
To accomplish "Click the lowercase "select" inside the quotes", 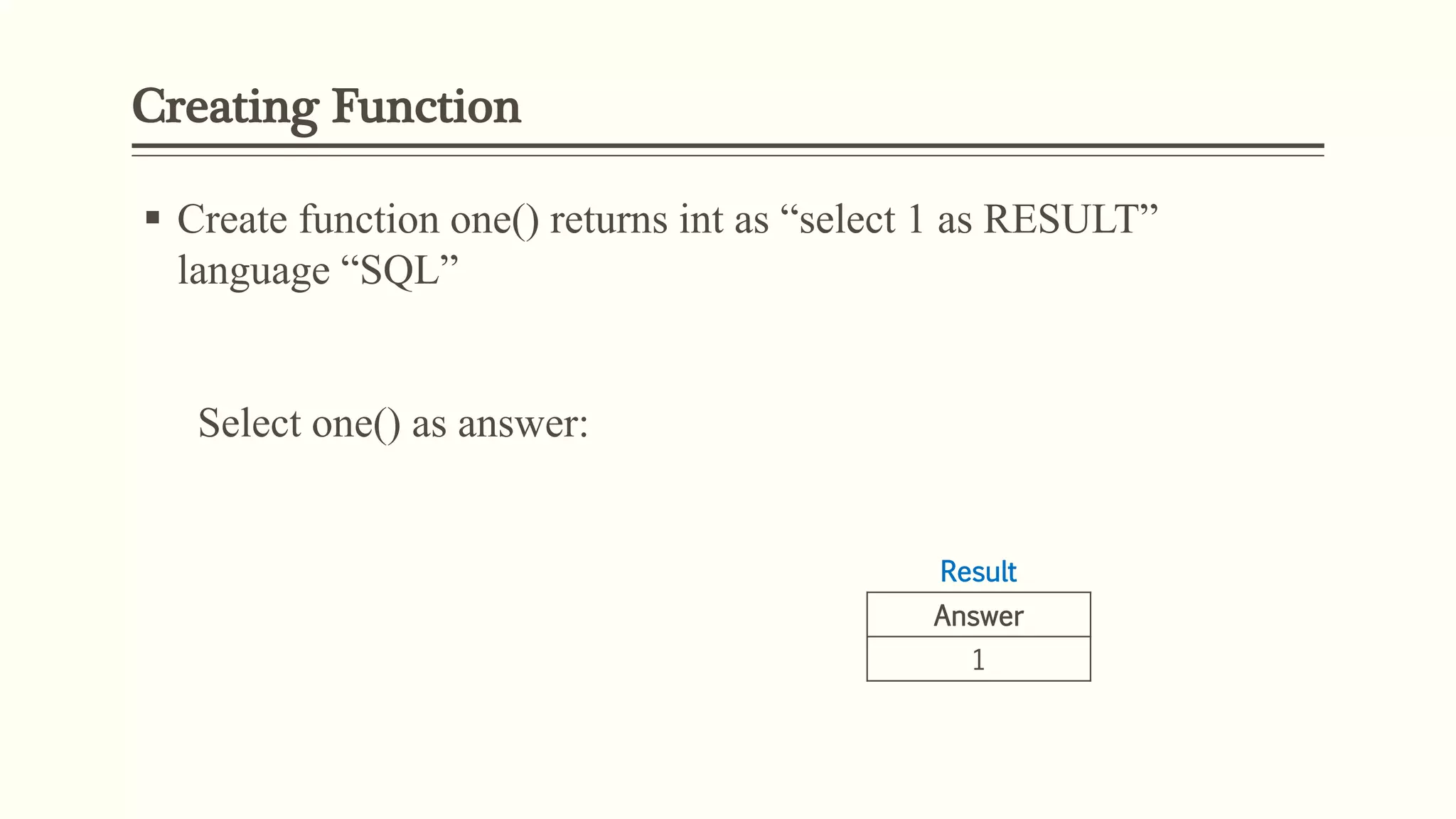I will pyautogui.click(x=847, y=219).
